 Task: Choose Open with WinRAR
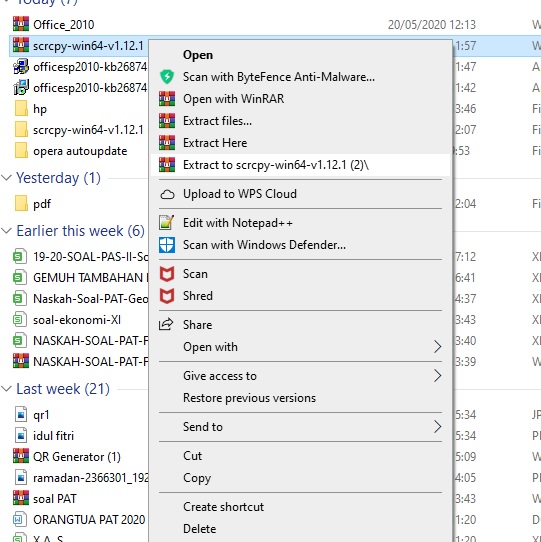tap(300, 99)
